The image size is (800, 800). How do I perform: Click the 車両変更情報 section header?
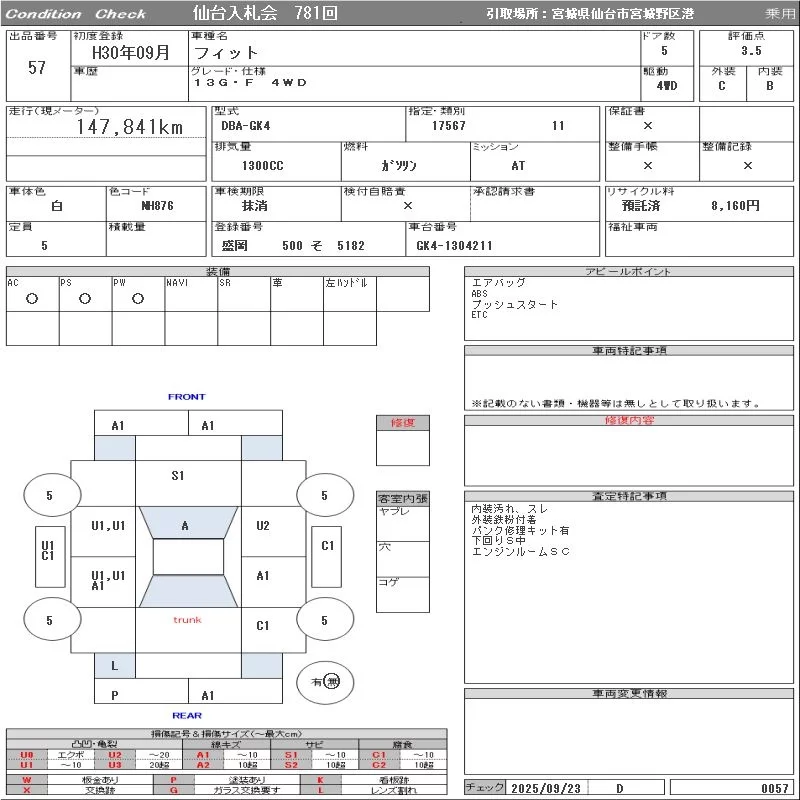coord(630,693)
